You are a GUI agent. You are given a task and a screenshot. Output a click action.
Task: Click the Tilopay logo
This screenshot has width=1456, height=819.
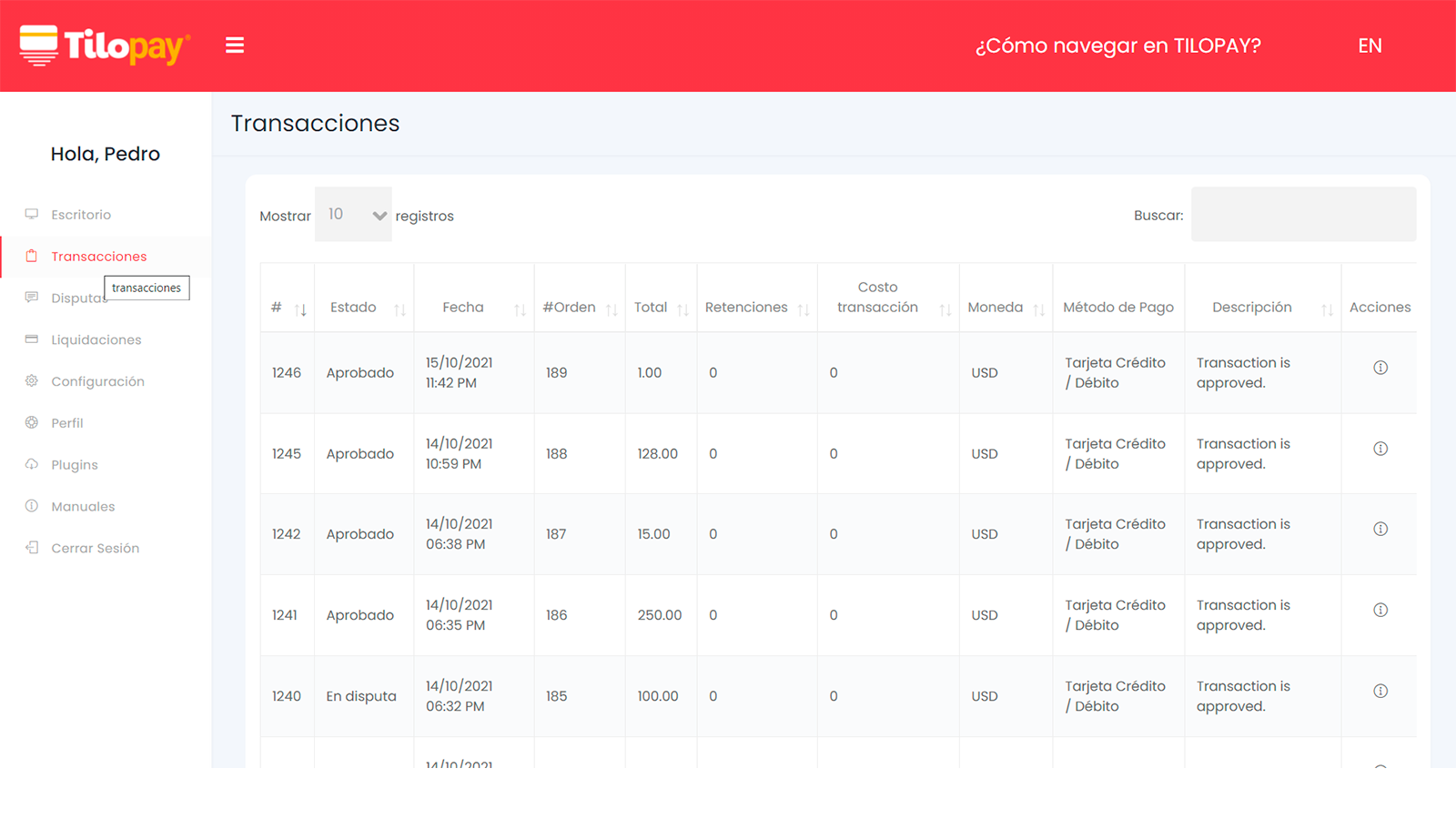105,45
